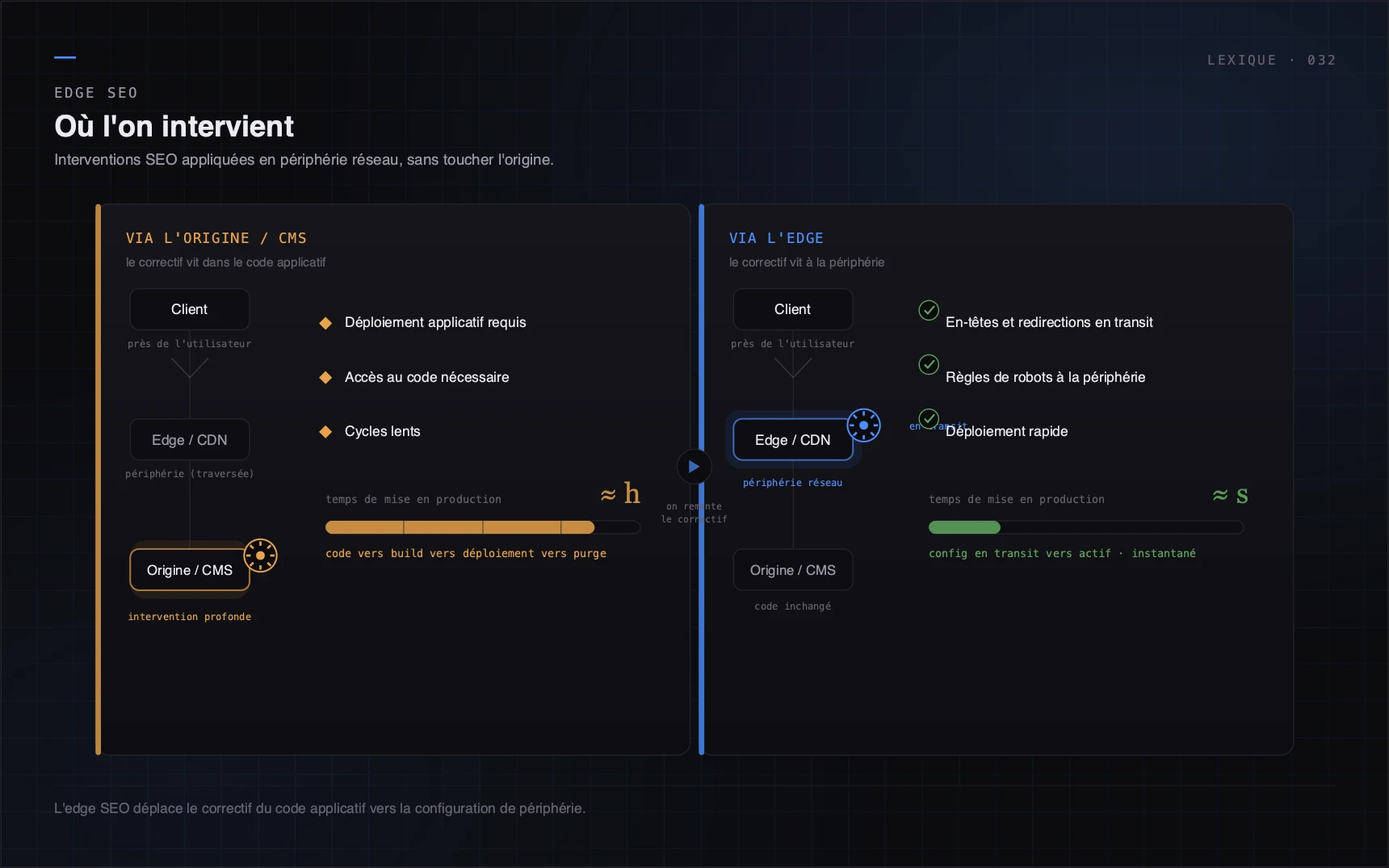Click the LEXIQUE · 032 label
The image size is (1389, 868).
coord(1271,60)
